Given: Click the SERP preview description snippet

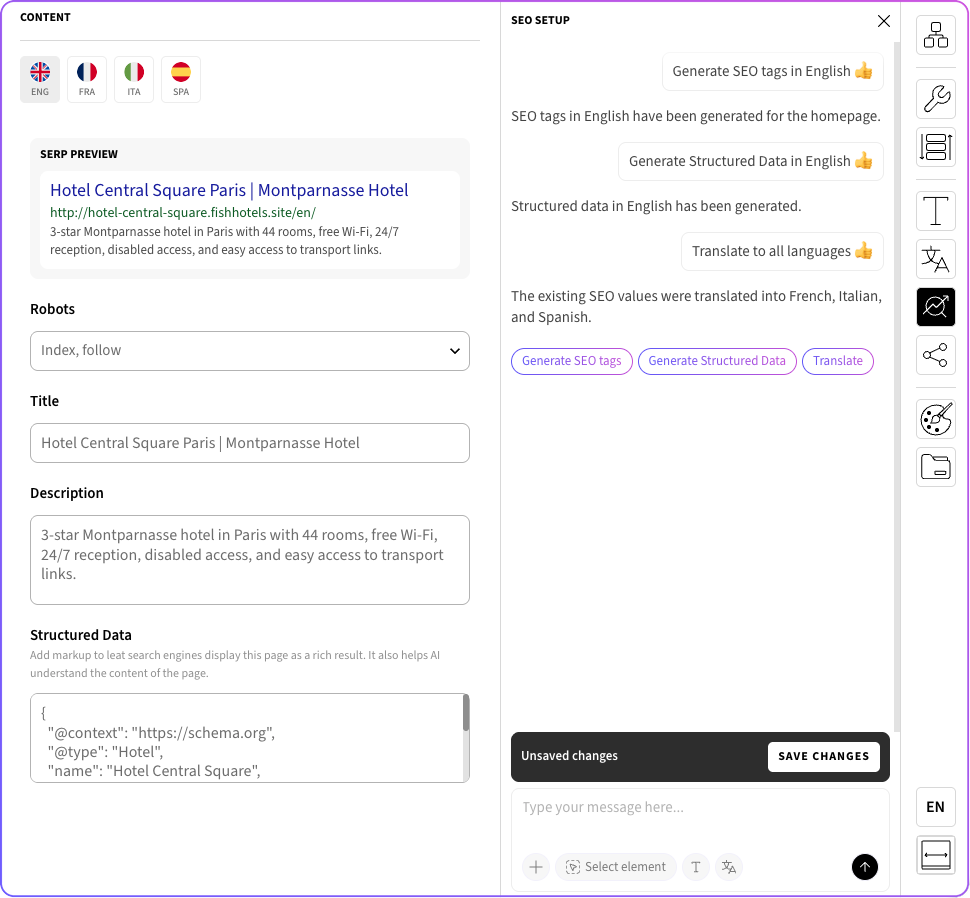Looking at the screenshot, I should (x=225, y=241).
